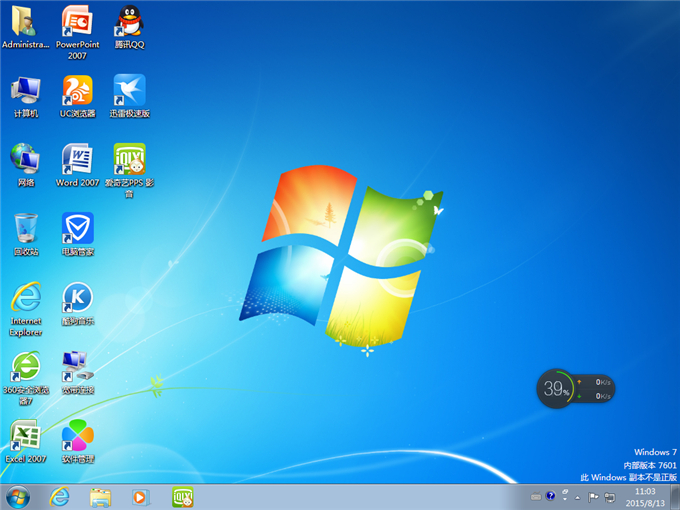
Task: Select the 回收站 Recycle Bin icon
Action: pyautogui.click(x=26, y=234)
